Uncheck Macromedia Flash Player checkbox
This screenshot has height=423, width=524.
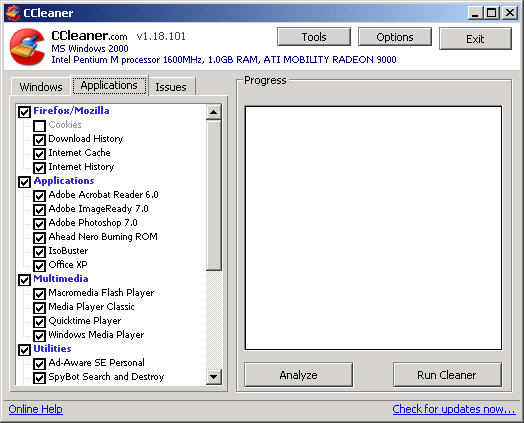coord(39,294)
